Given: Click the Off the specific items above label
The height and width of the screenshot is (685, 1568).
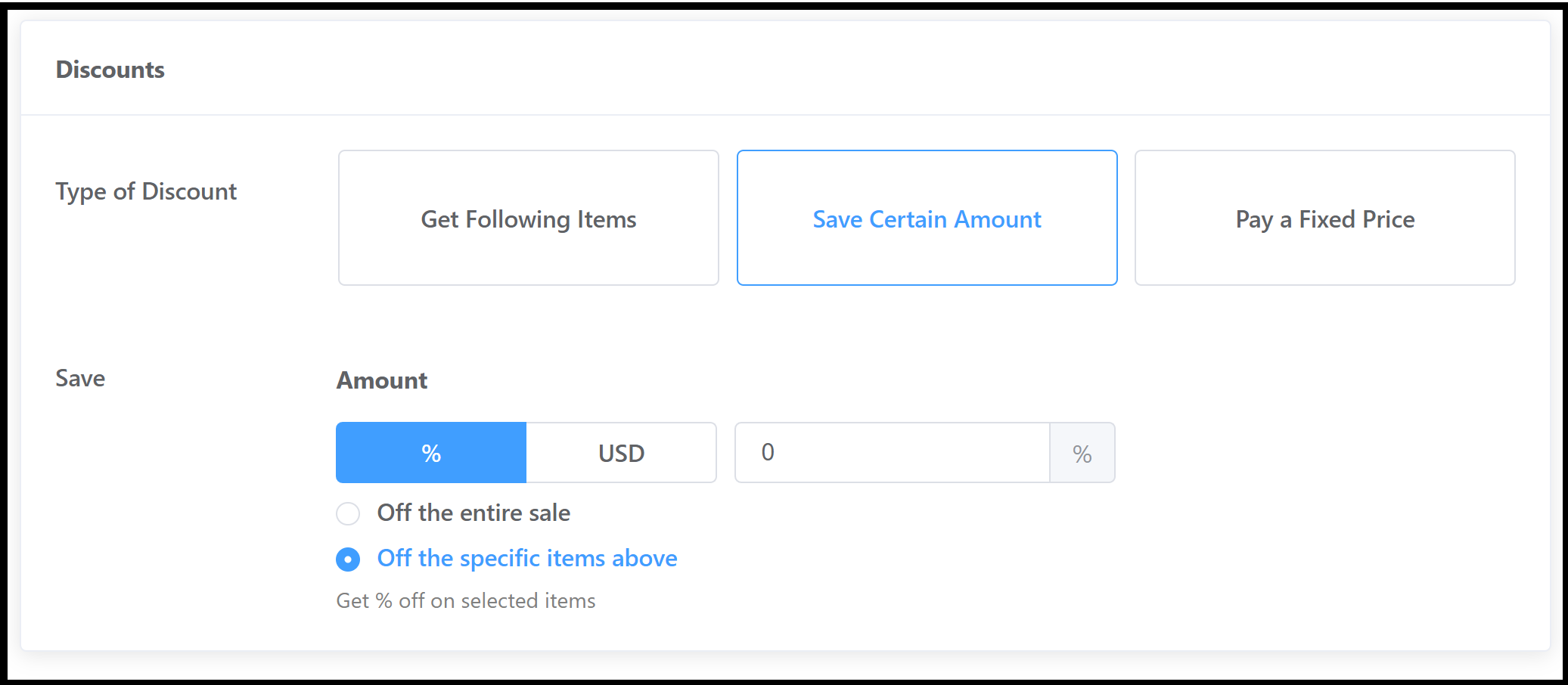Looking at the screenshot, I should coord(526,559).
